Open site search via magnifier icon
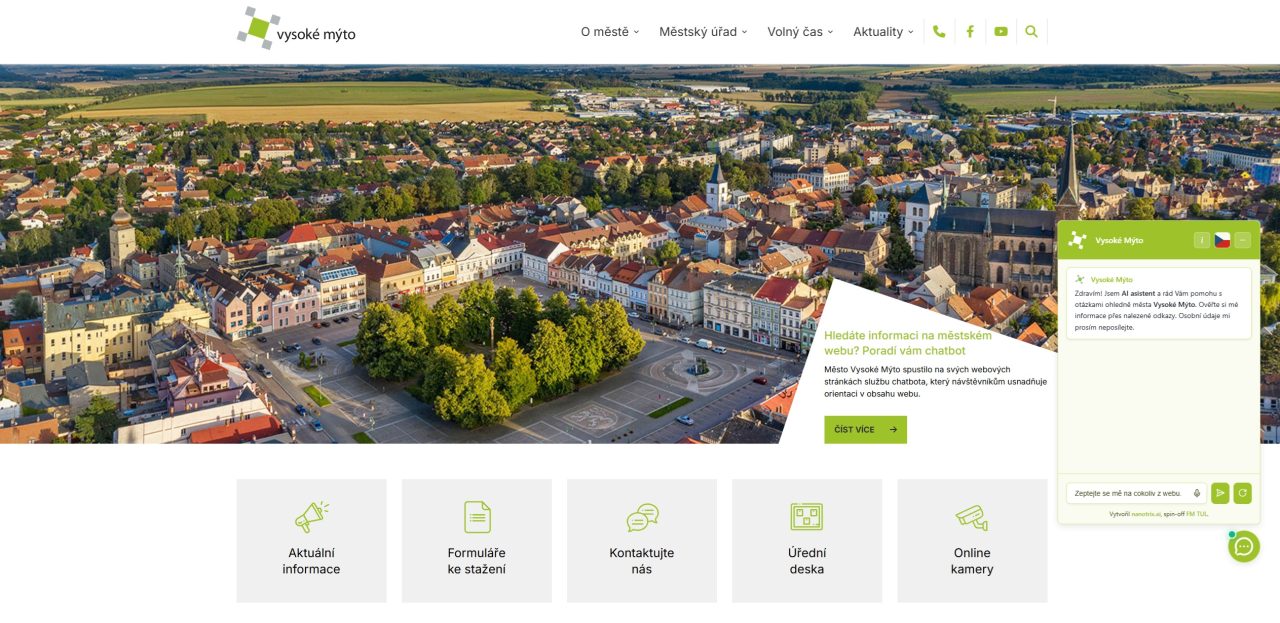The image size is (1280, 623). pyautogui.click(x=1031, y=31)
